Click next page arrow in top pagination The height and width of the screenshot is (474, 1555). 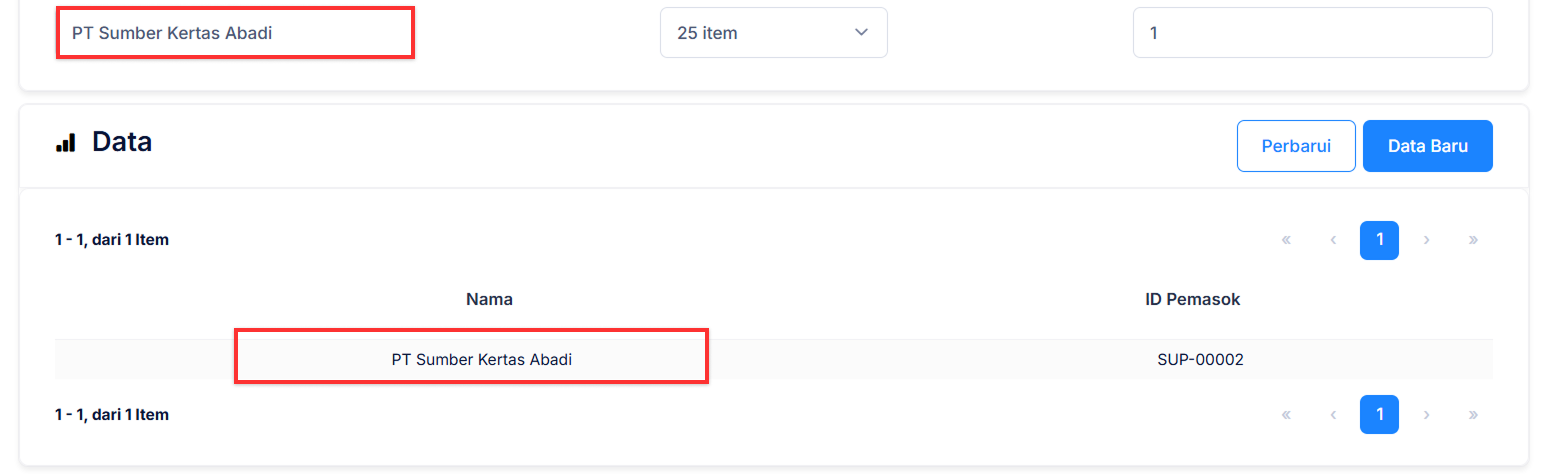pyautogui.click(x=1426, y=240)
